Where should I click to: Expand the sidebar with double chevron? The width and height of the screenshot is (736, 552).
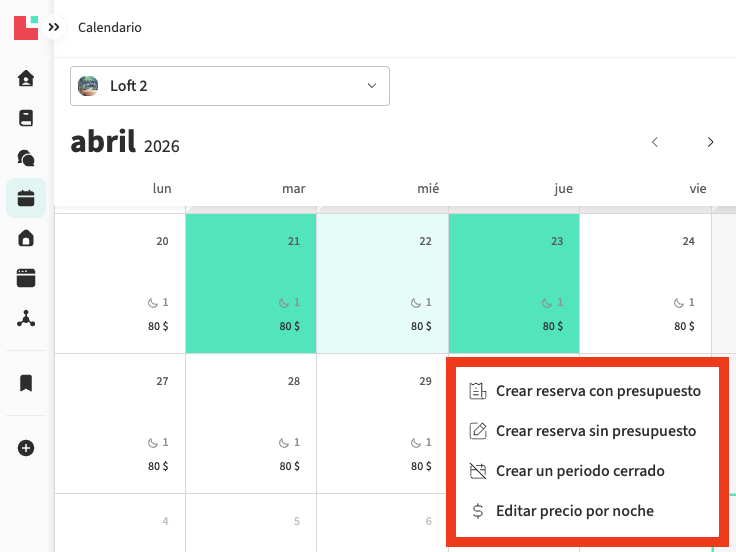[x=54, y=28]
